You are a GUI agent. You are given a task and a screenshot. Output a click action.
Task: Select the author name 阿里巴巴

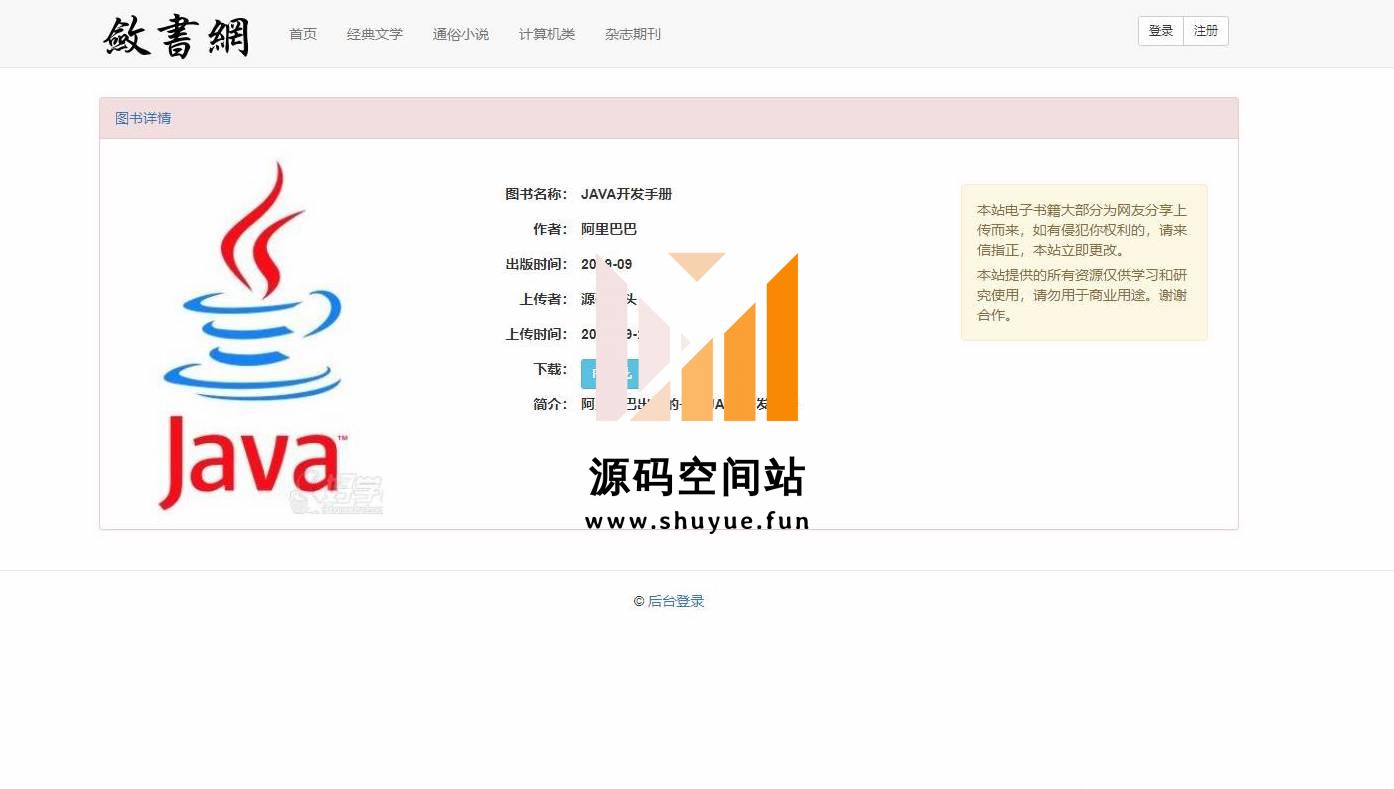pyautogui.click(x=609, y=229)
